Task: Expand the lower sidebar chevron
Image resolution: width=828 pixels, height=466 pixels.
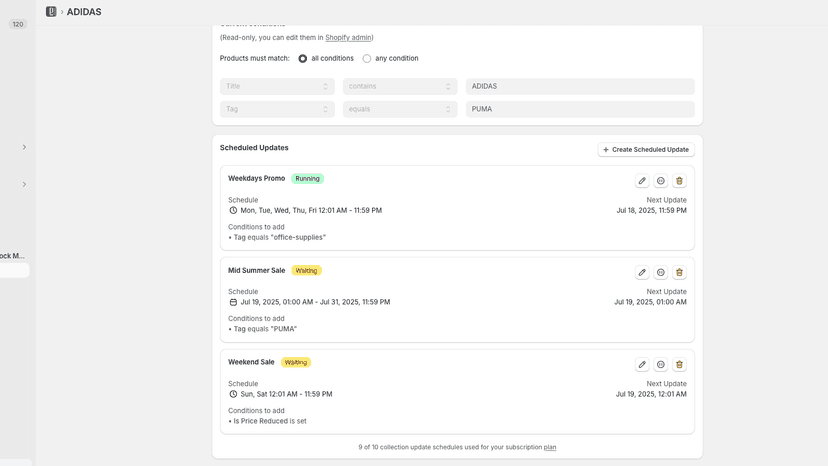Action: point(24,184)
